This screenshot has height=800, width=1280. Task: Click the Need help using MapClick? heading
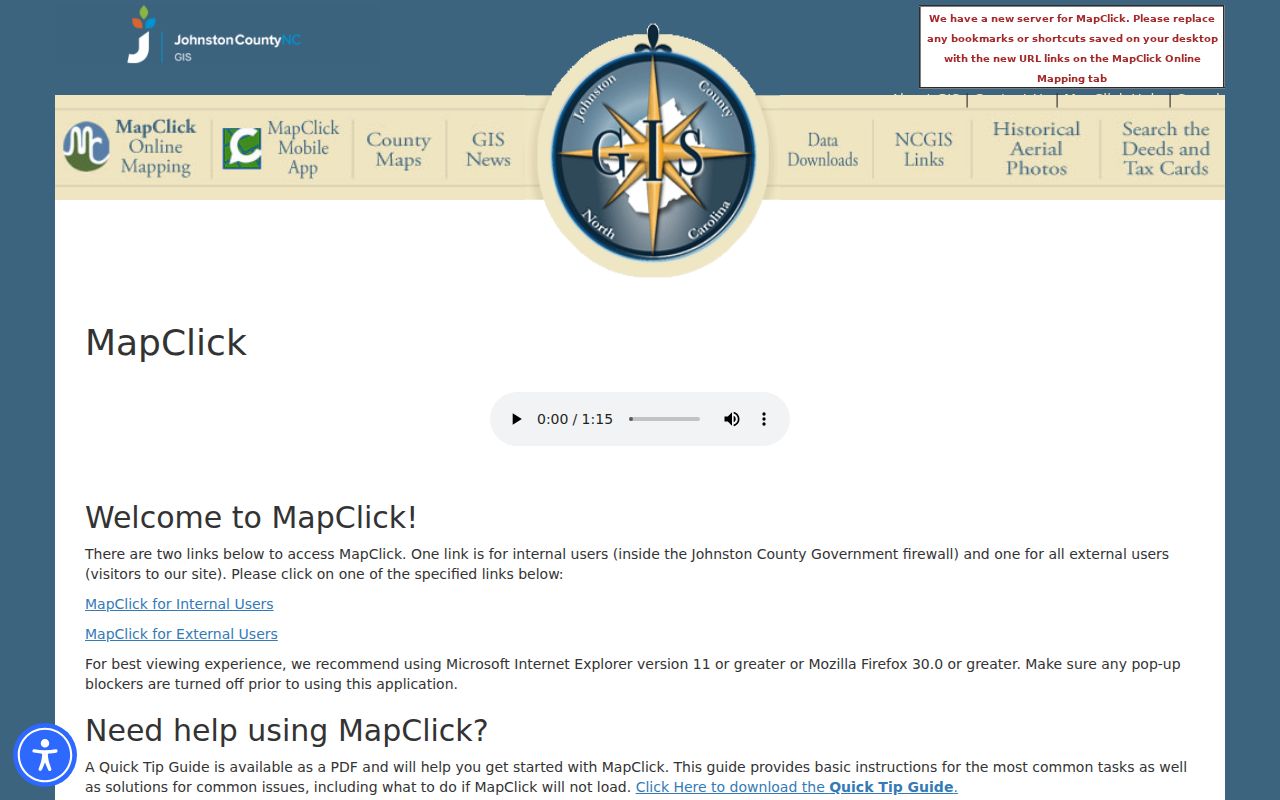pyautogui.click(x=286, y=730)
